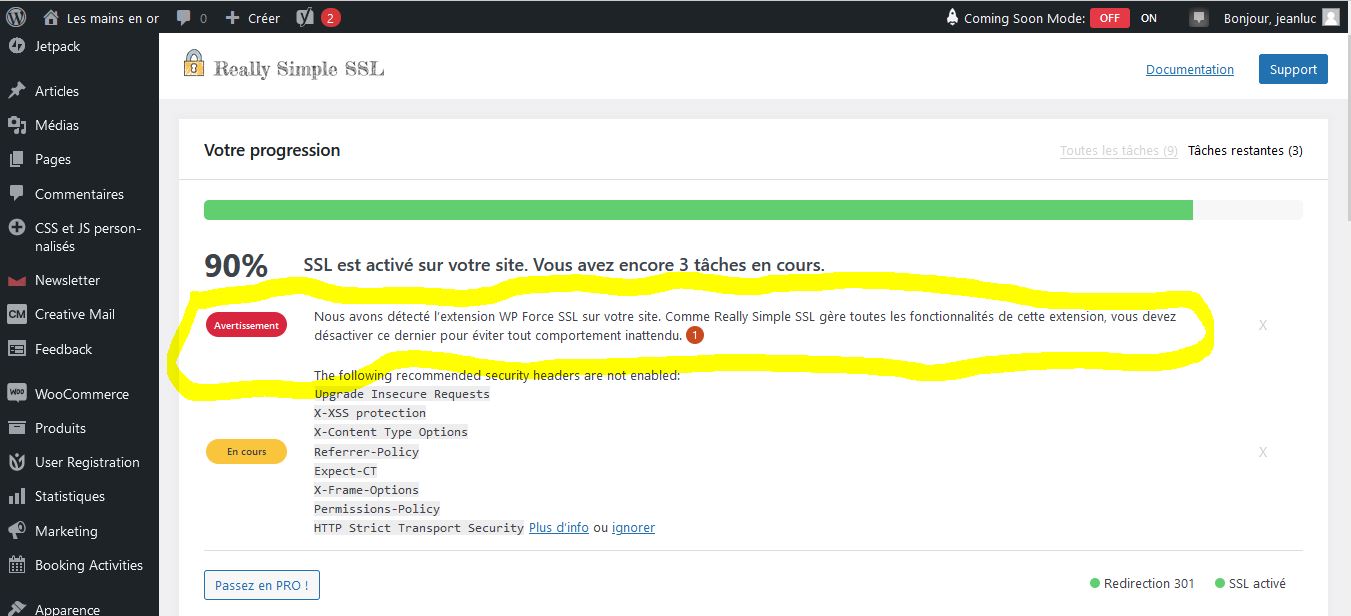Click the yellow En cours label
Screen dimensions: 1351x616
coord(246,452)
